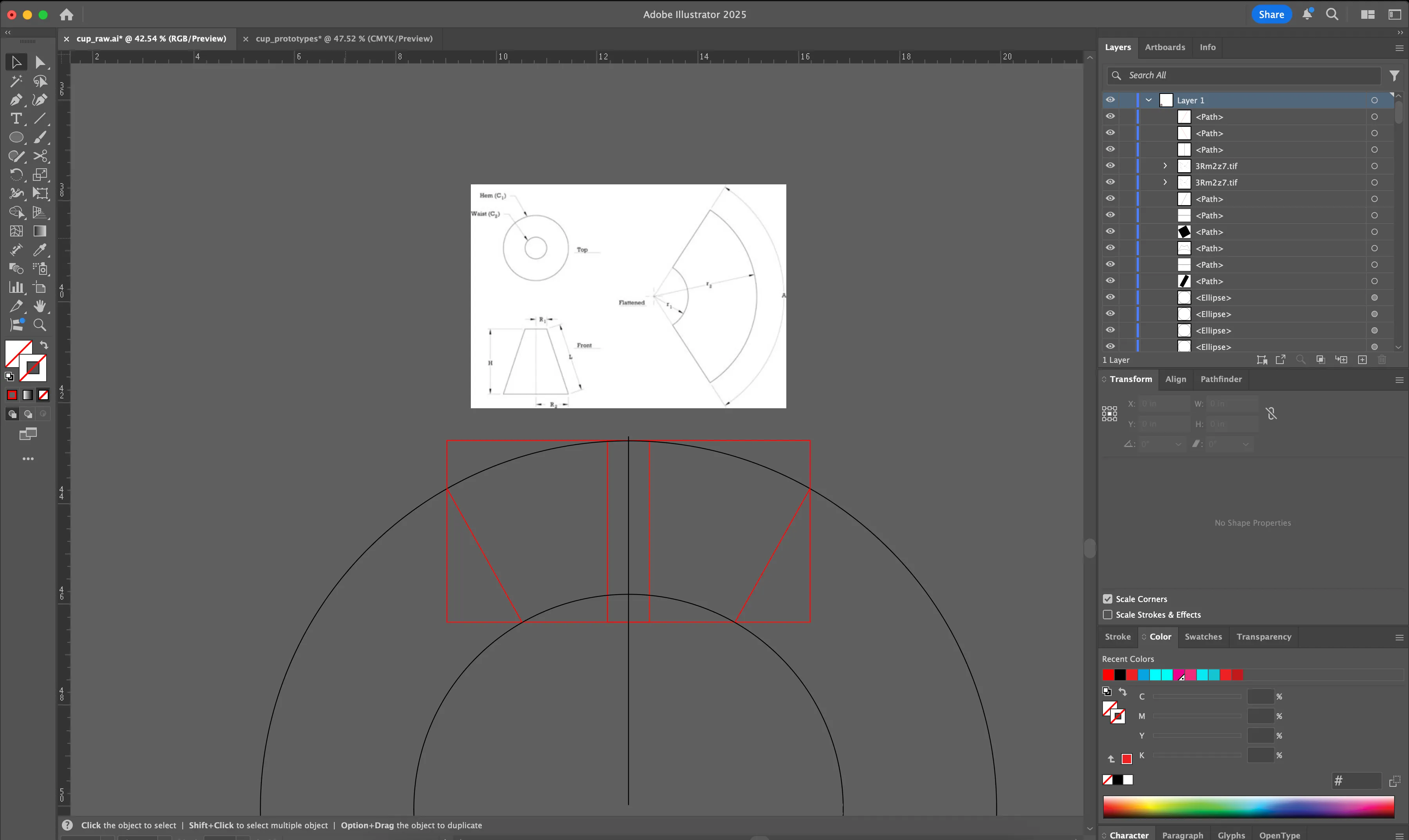Viewport: 1409px width, 840px height.
Task: Open the Layers panel options menu
Action: [1399, 47]
